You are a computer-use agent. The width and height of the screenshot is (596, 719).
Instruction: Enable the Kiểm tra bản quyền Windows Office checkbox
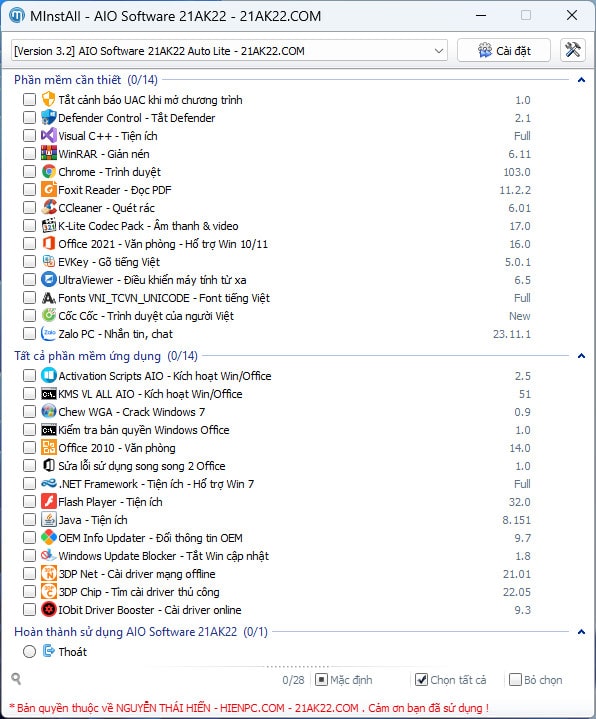tap(29, 430)
